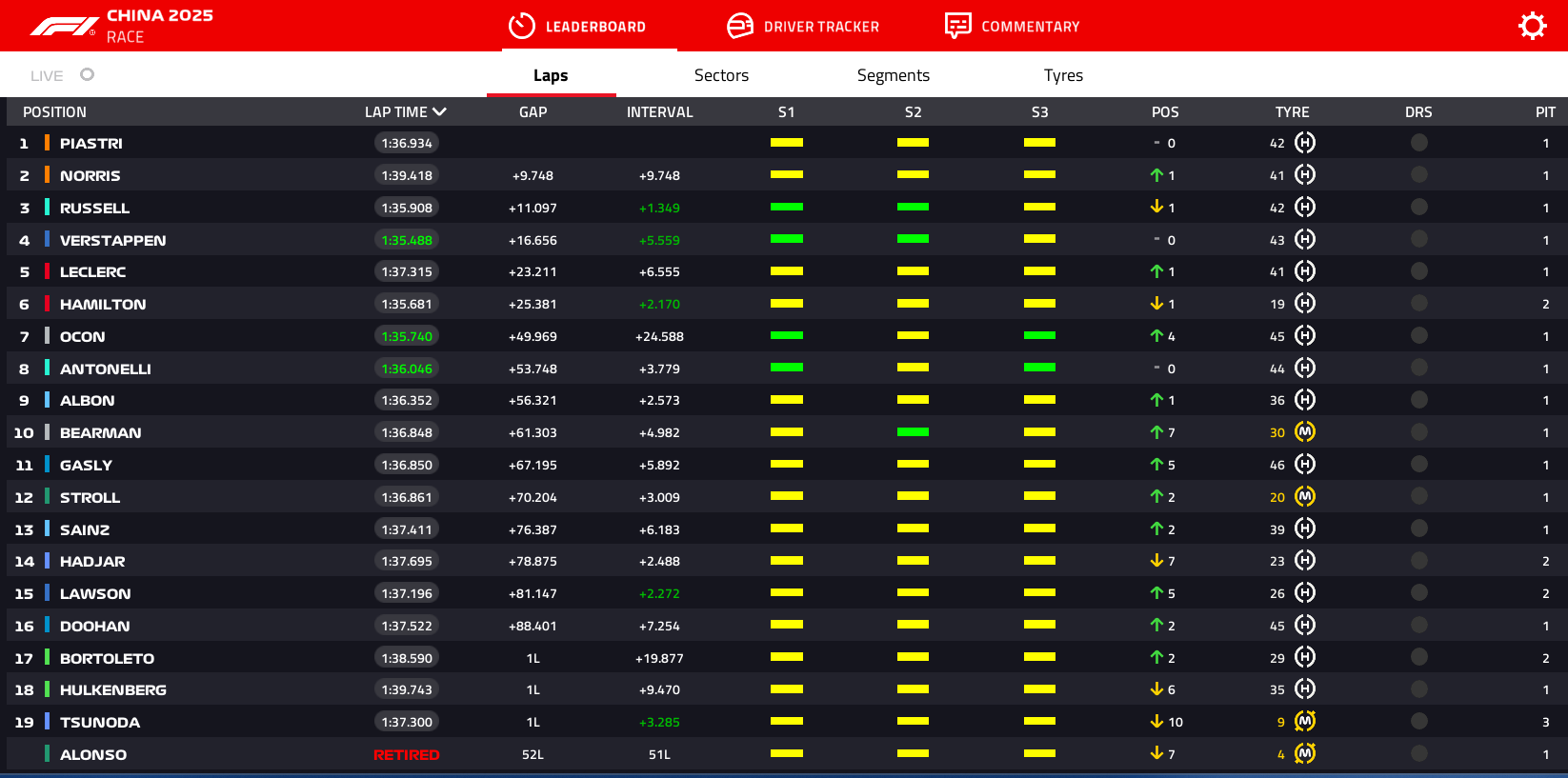Select driver HULKENBERG in the leaderboard
Viewport: 1568px width, 778px height.
(113, 690)
